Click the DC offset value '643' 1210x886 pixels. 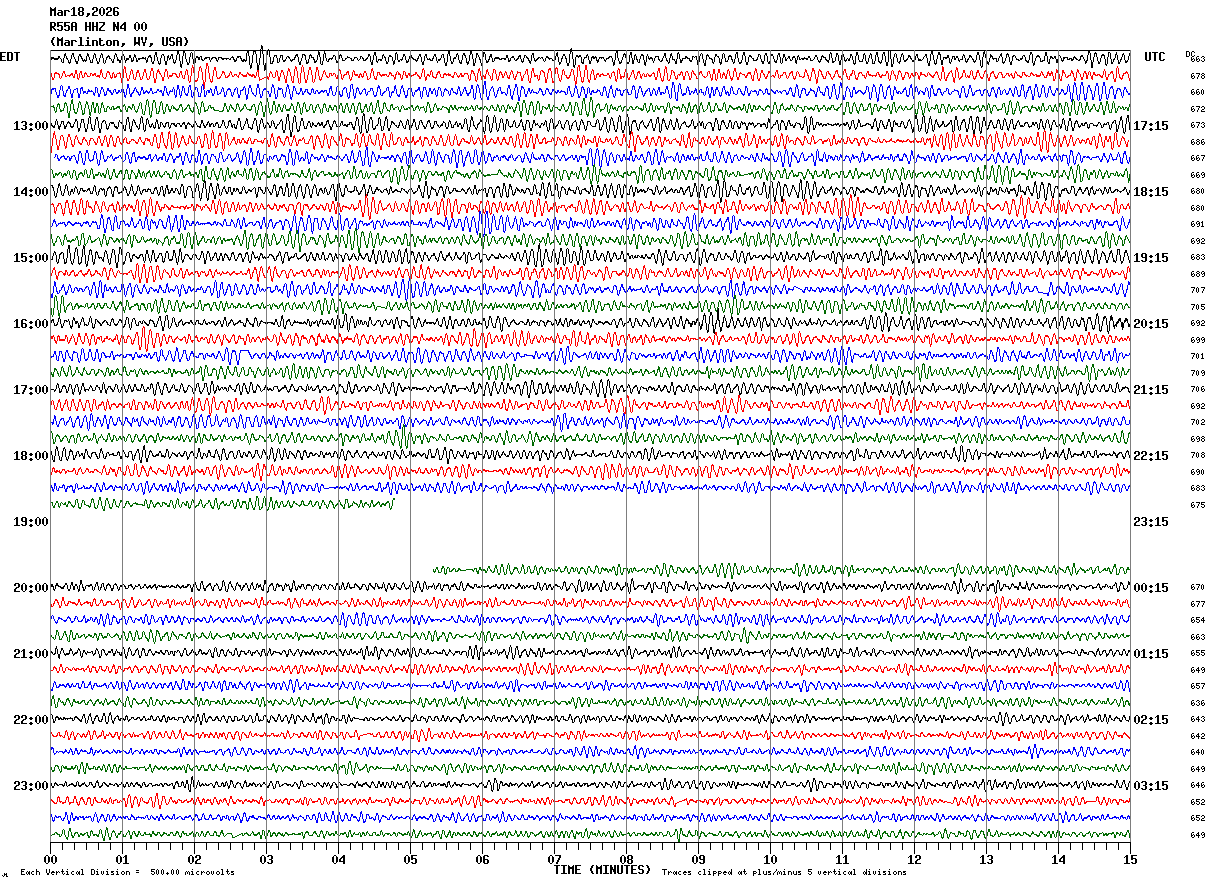click(1197, 720)
